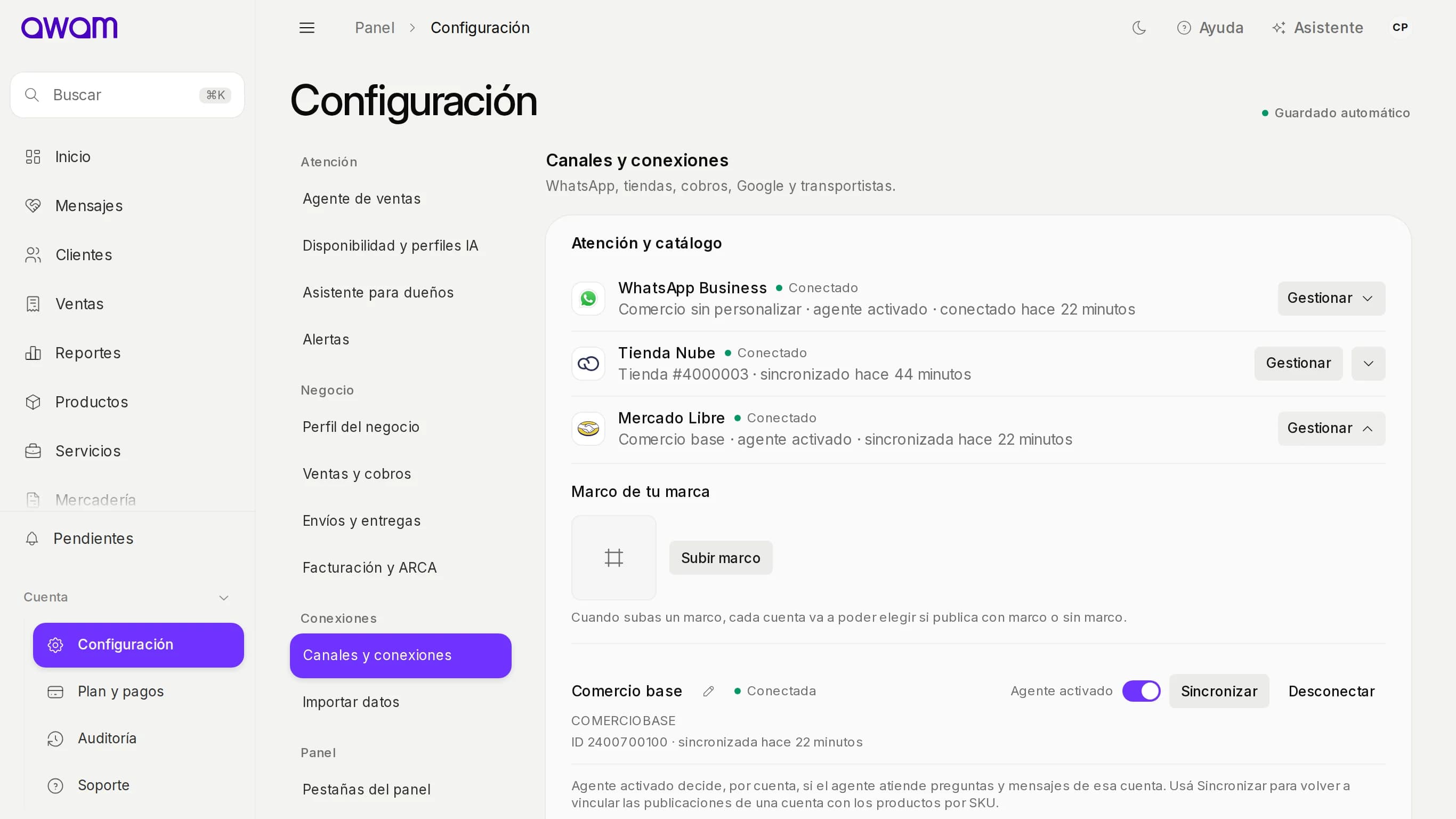Select Disponibilidad y perfiles IA

[400, 246]
